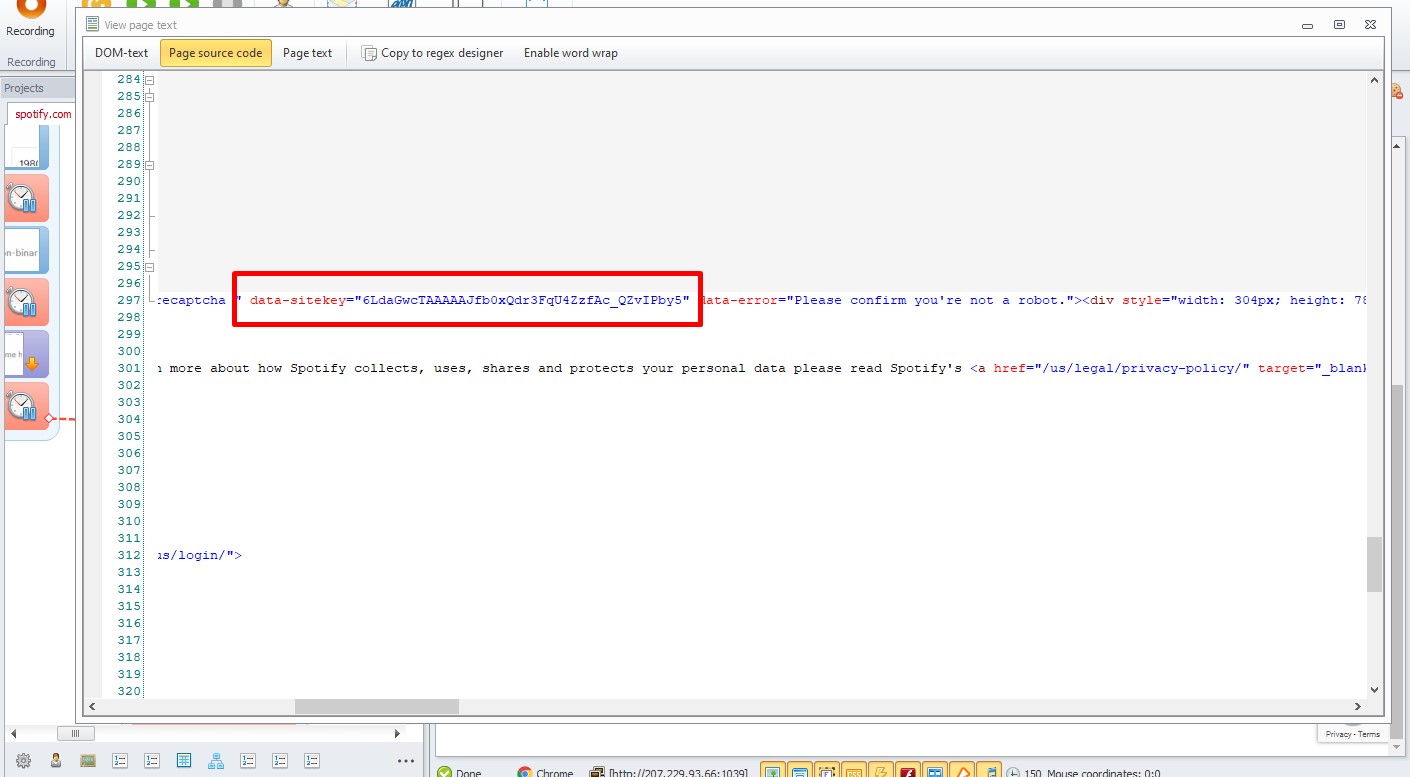Select the thumbnail block showing 'n-binar'
Viewport: 1410px width, 777px height.
point(26,250)
